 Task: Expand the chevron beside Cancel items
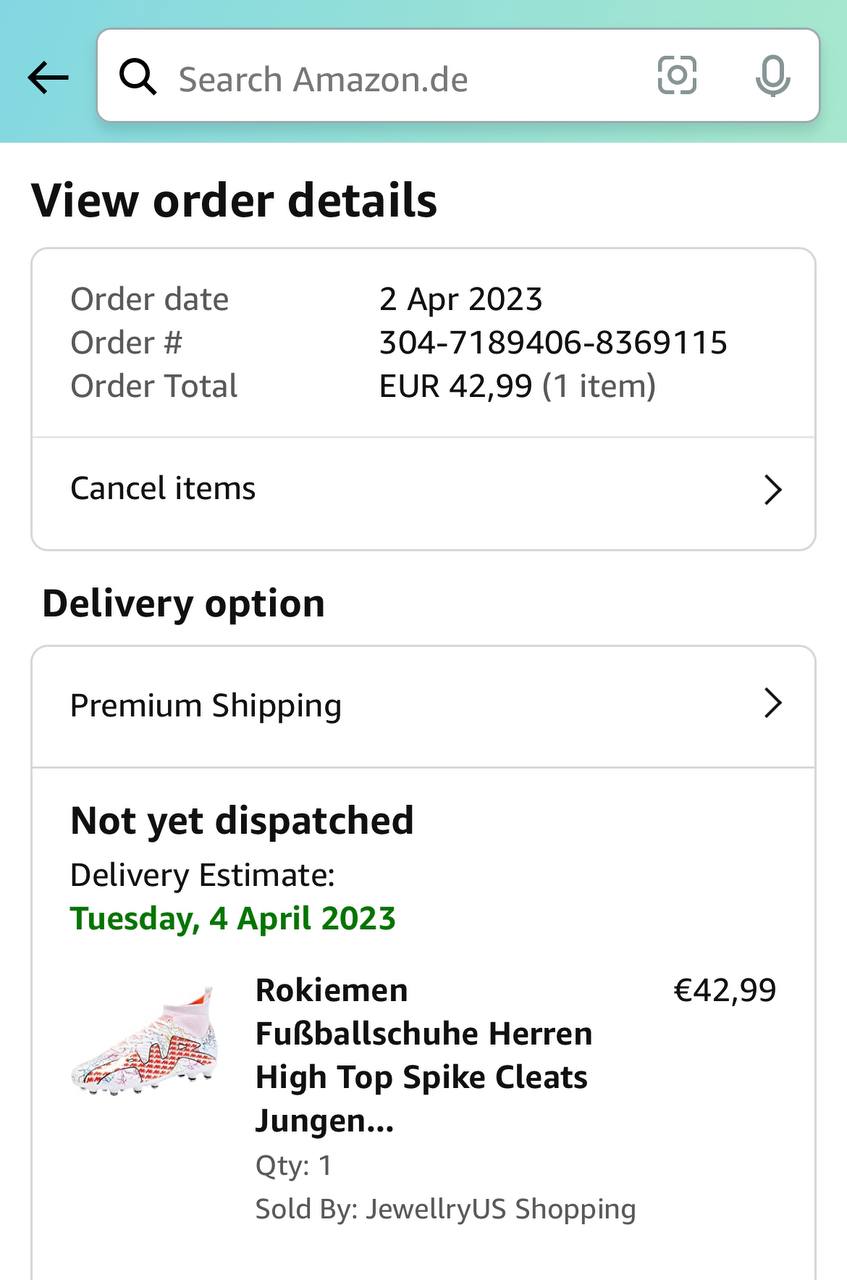pyautogui.click(x=772, y=490)
